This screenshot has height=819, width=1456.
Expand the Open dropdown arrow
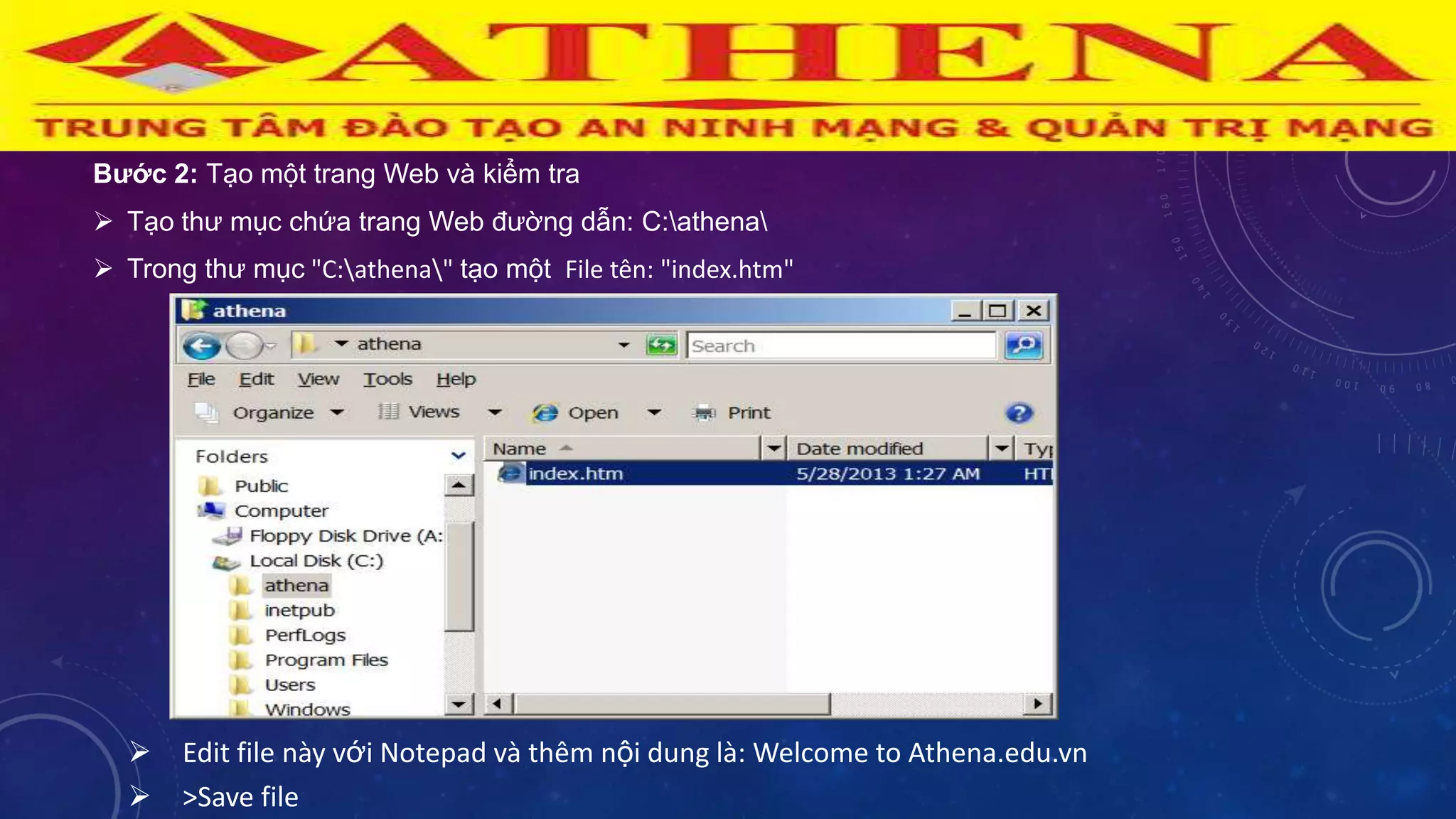(x=655, y=413)
